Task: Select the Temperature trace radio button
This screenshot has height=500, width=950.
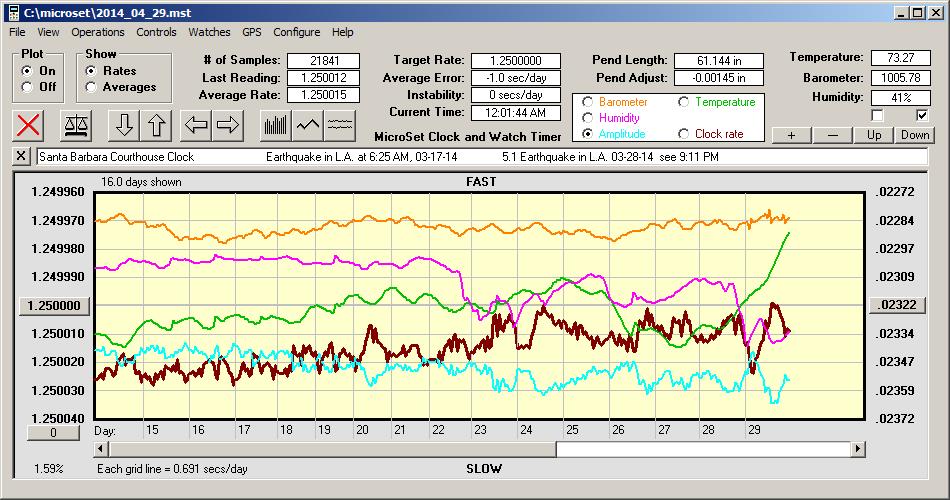Action: (x=683, y=102)
